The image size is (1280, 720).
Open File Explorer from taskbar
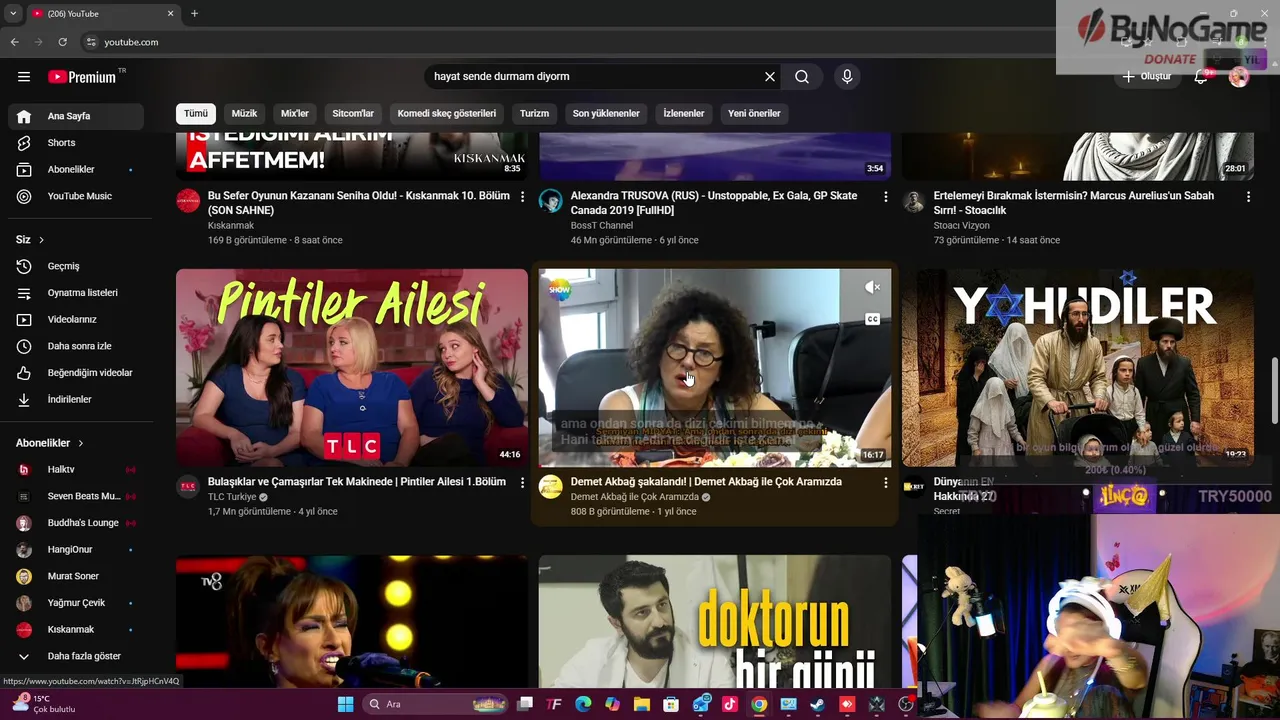coord(641,704)
